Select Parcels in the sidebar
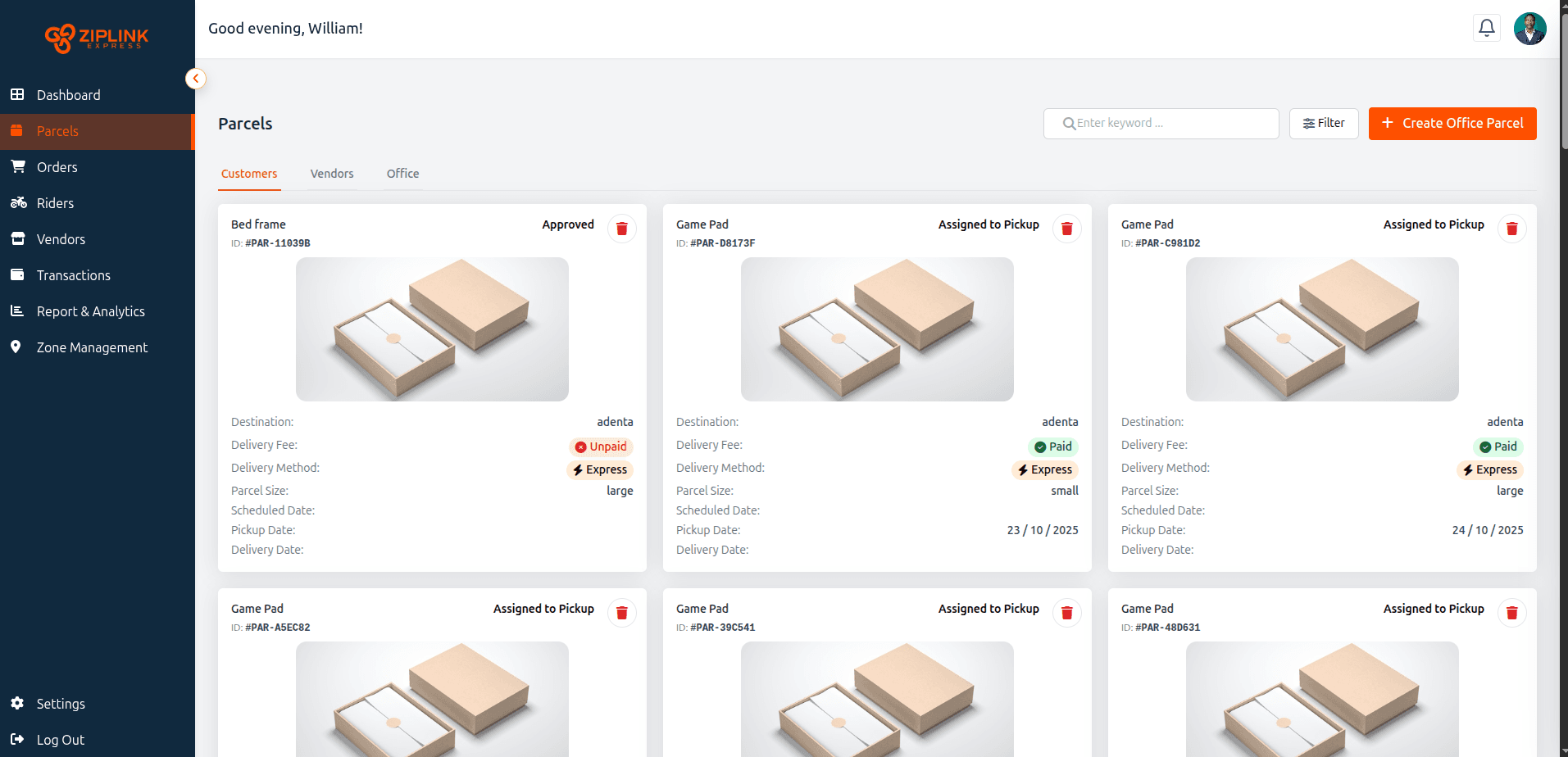 pyautogui.click(x=97, y=131)
